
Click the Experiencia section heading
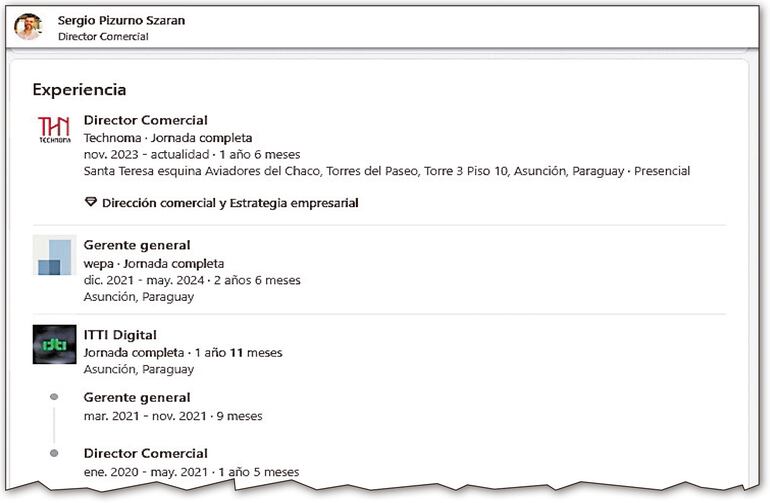pos(79,89)
